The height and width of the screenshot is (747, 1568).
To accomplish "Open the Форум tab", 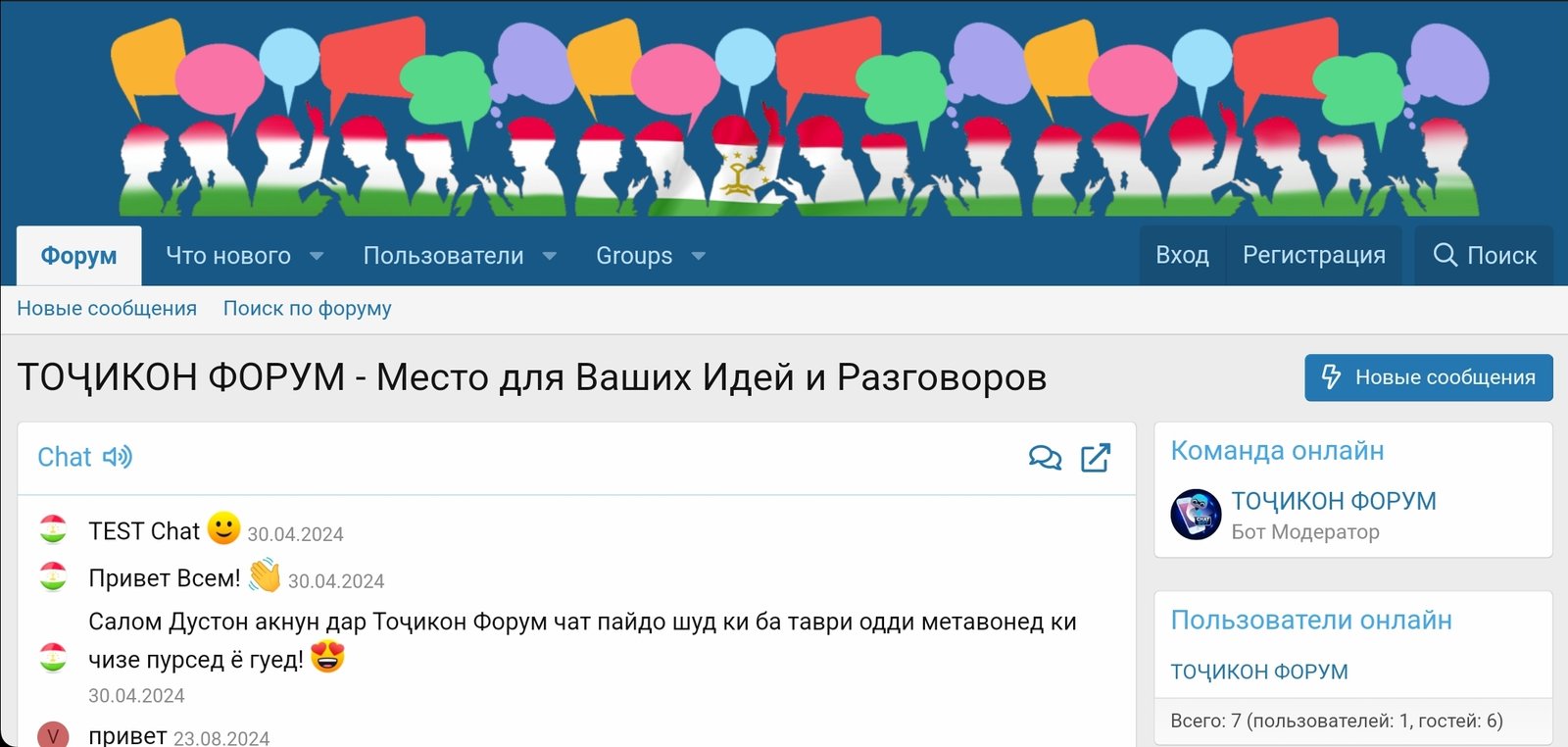I will click(78, 256).
